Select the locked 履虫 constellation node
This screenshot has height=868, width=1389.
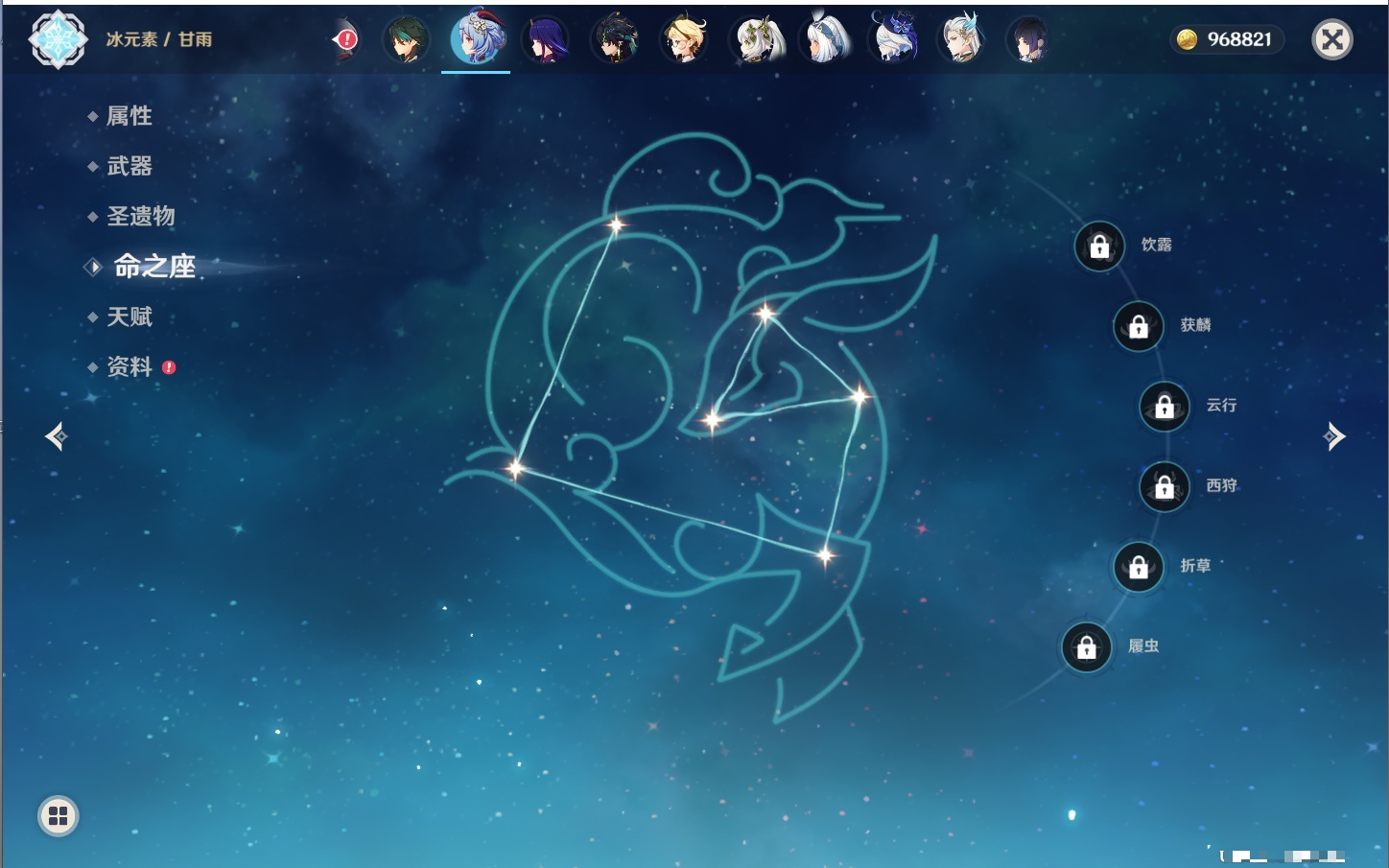pos(1087,647)
